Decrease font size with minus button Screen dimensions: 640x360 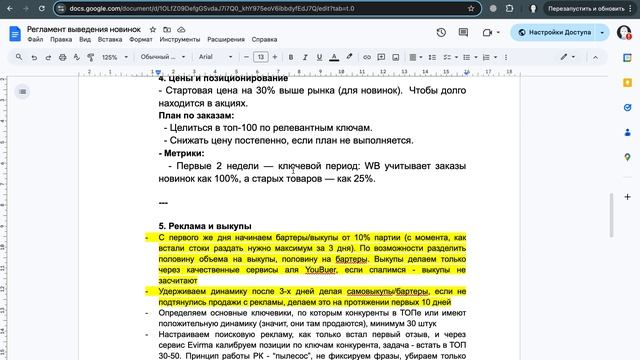tap(246, 57)
